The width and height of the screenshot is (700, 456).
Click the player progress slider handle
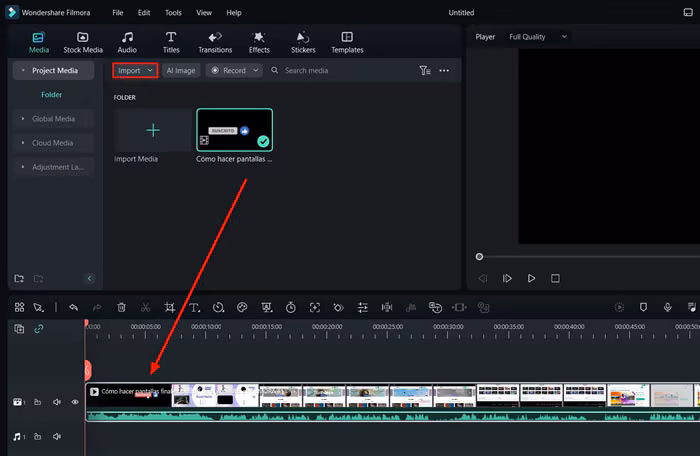[x=479, y=257]
